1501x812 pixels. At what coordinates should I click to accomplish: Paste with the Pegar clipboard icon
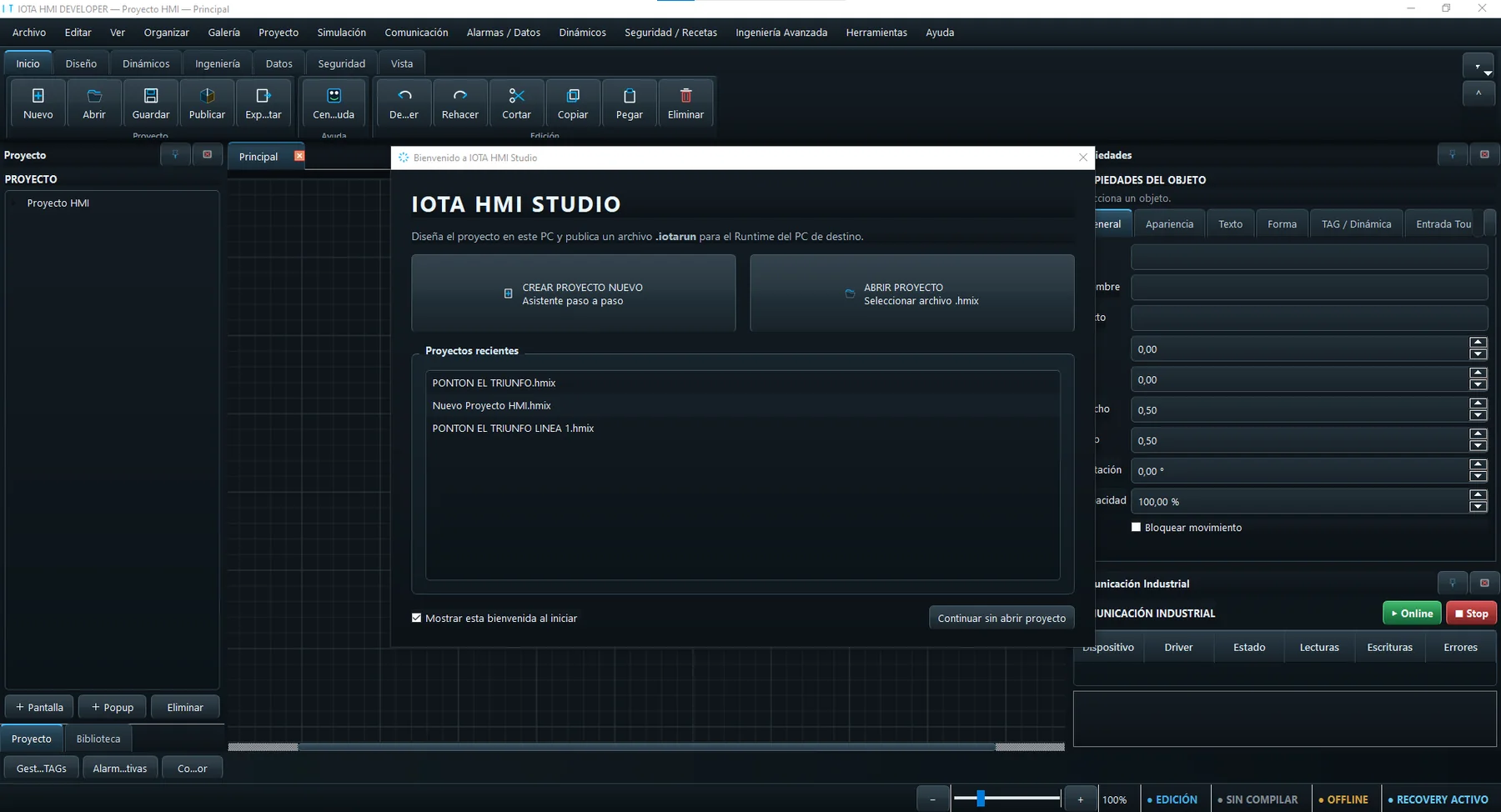point(630,103)
